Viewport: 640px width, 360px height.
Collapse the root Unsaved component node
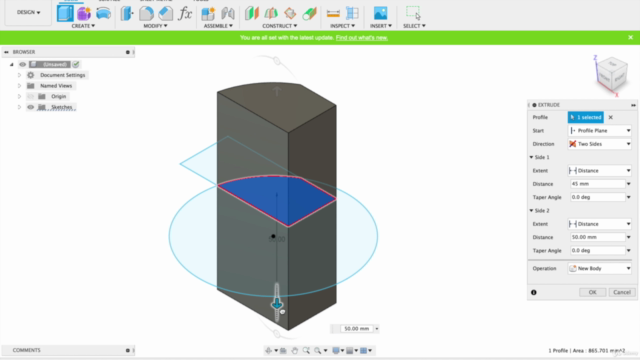[x=11, y=64]
